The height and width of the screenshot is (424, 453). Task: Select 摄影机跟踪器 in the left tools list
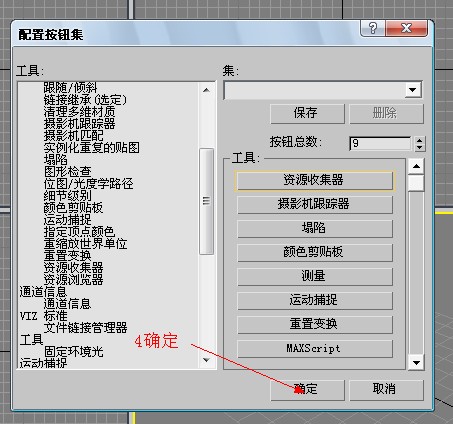coord(79,124)
